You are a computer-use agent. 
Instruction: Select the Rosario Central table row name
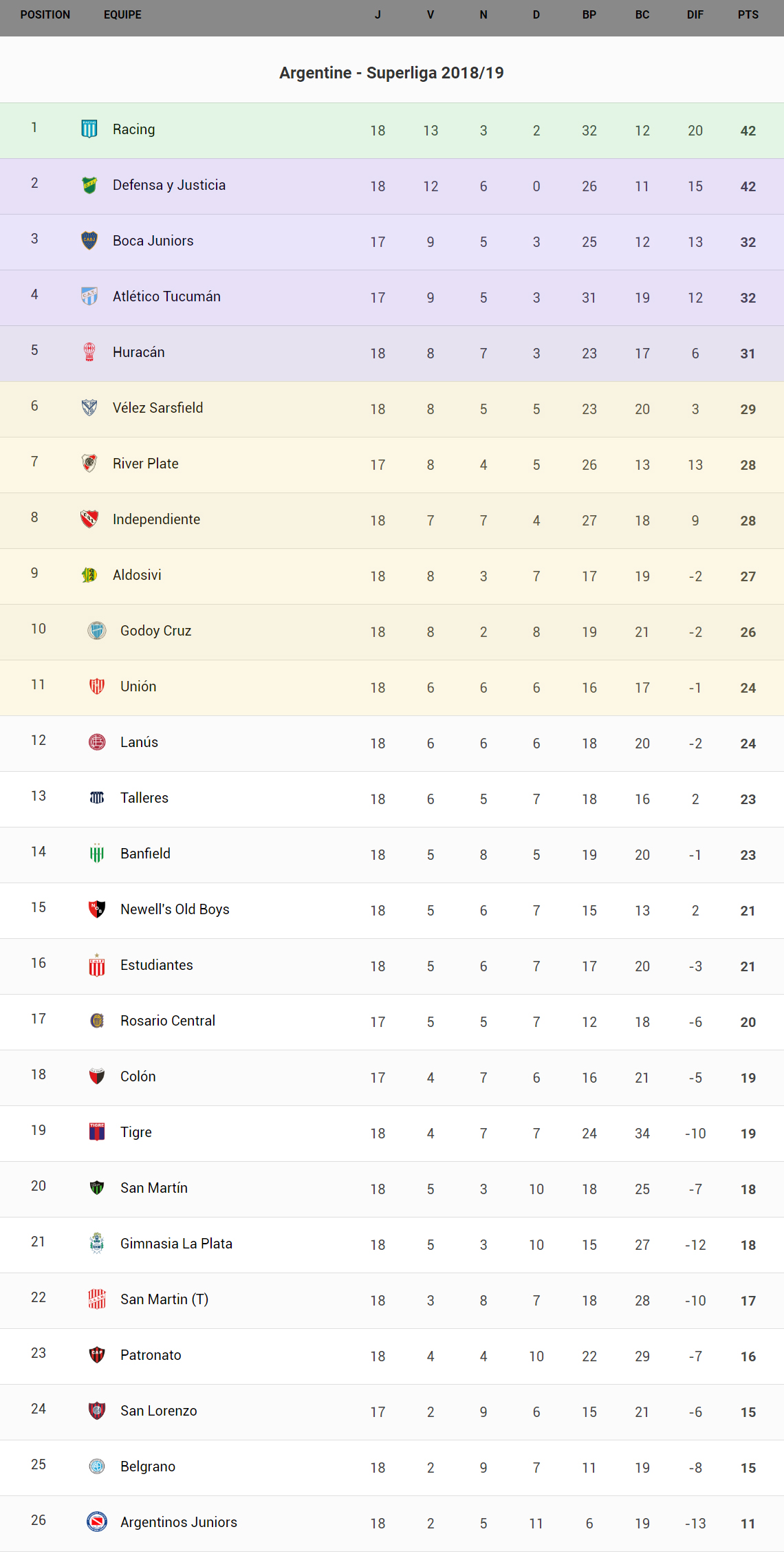coord(168,1021)
